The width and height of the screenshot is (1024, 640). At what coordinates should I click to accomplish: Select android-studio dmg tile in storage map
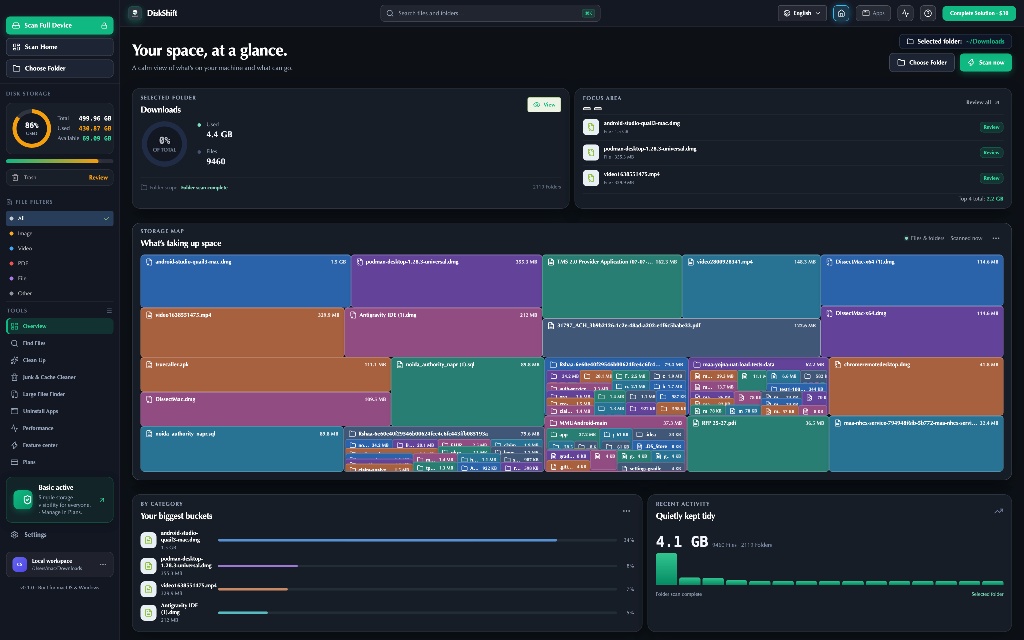(x=245, y=280)
